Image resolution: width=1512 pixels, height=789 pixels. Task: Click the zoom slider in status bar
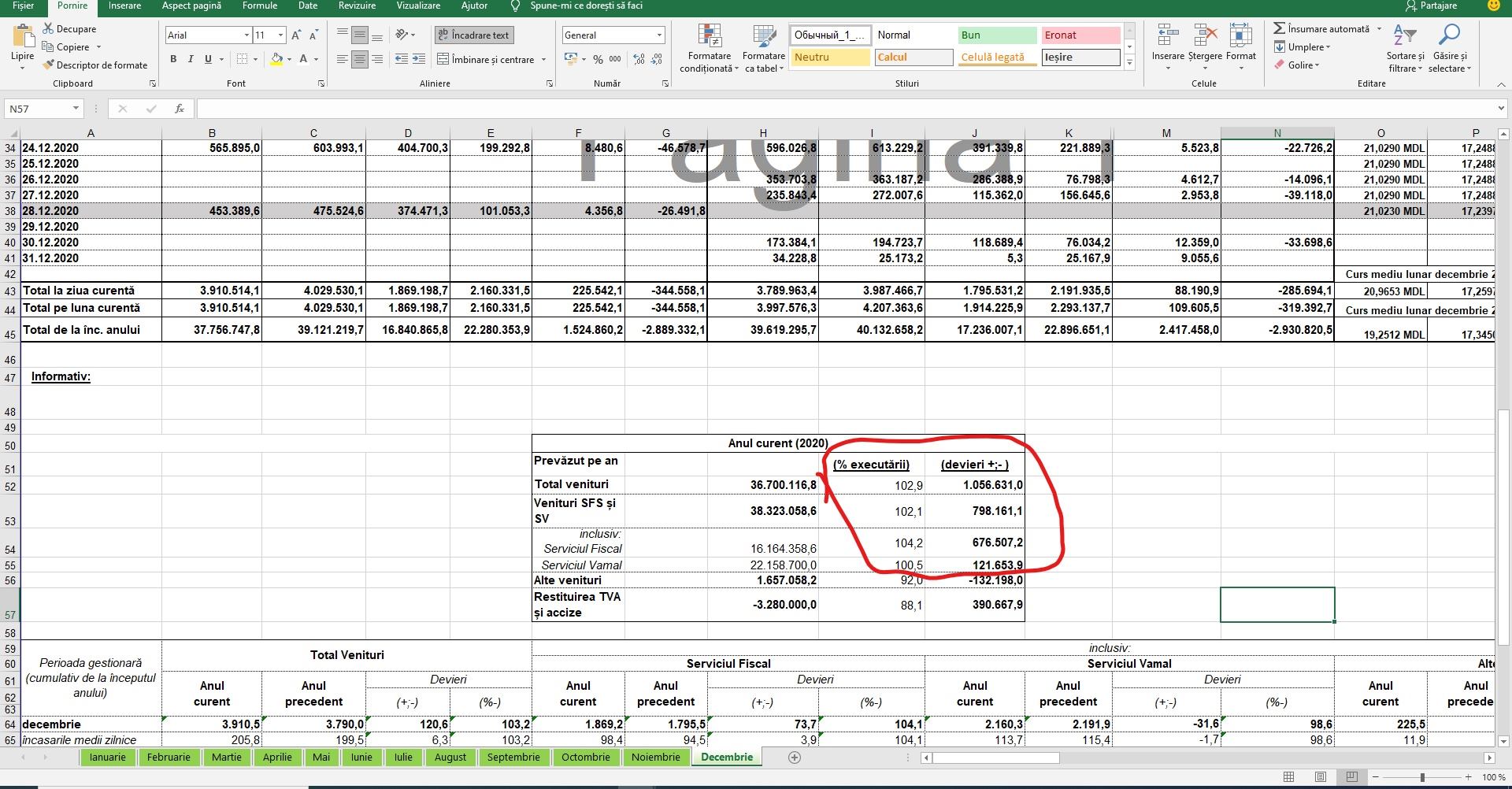click(x=1422, y=777)
